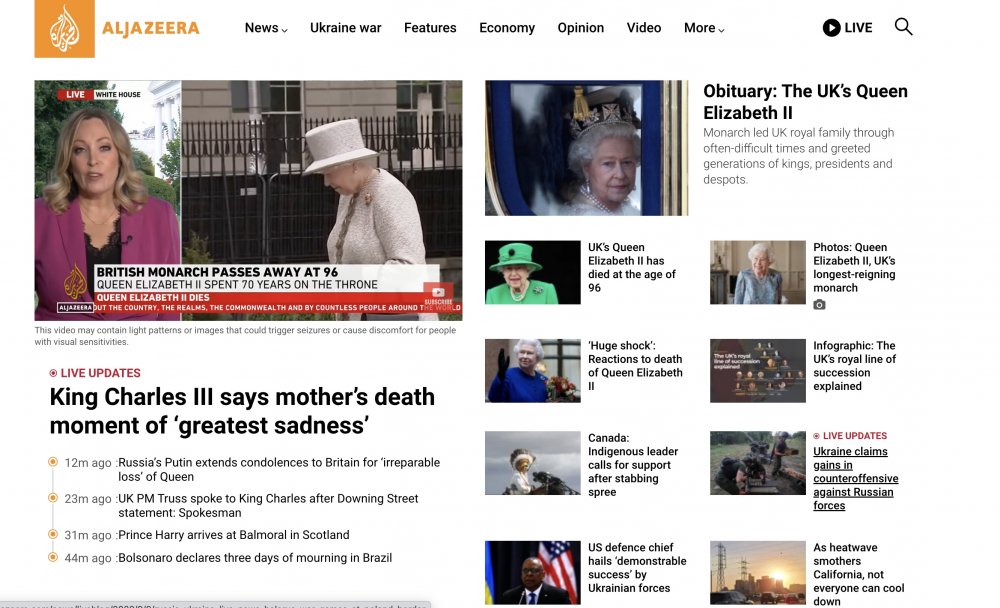Click the Queen portrait photo gallery thumbnail
1000x608 pixels.
(x=758, y=272)
